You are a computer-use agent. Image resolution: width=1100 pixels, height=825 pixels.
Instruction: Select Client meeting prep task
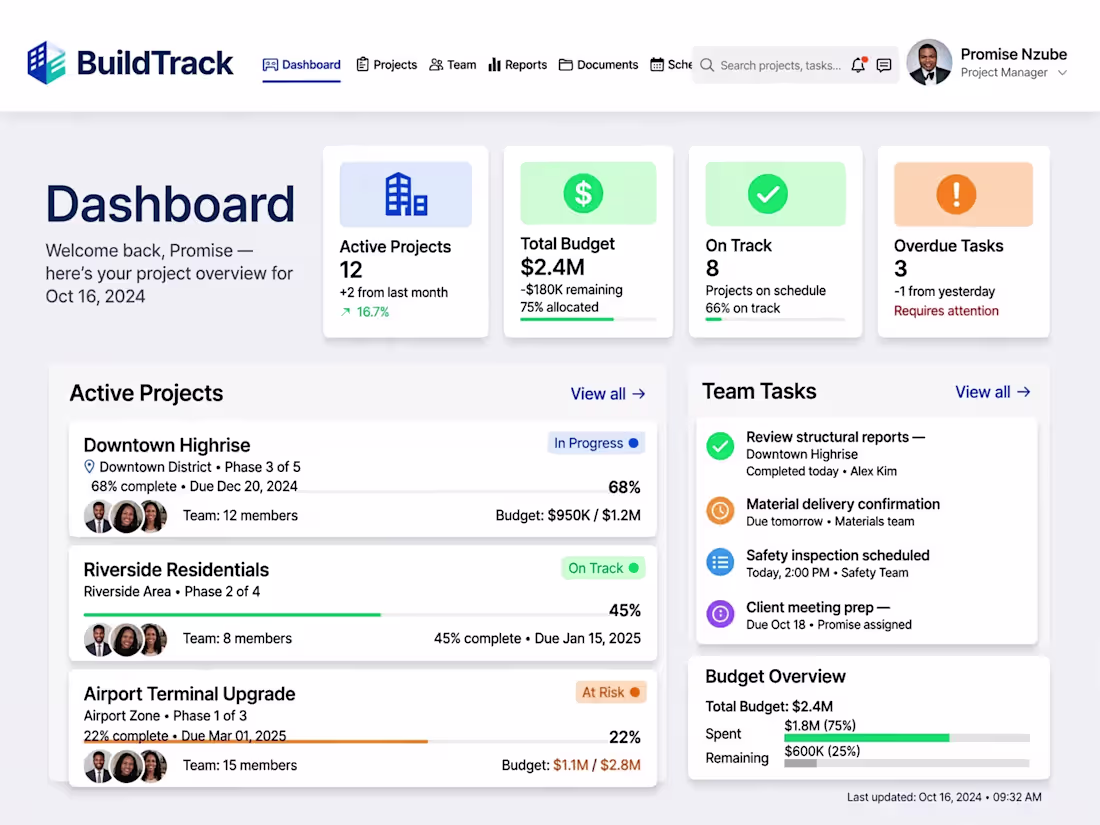tap(817, 608)
